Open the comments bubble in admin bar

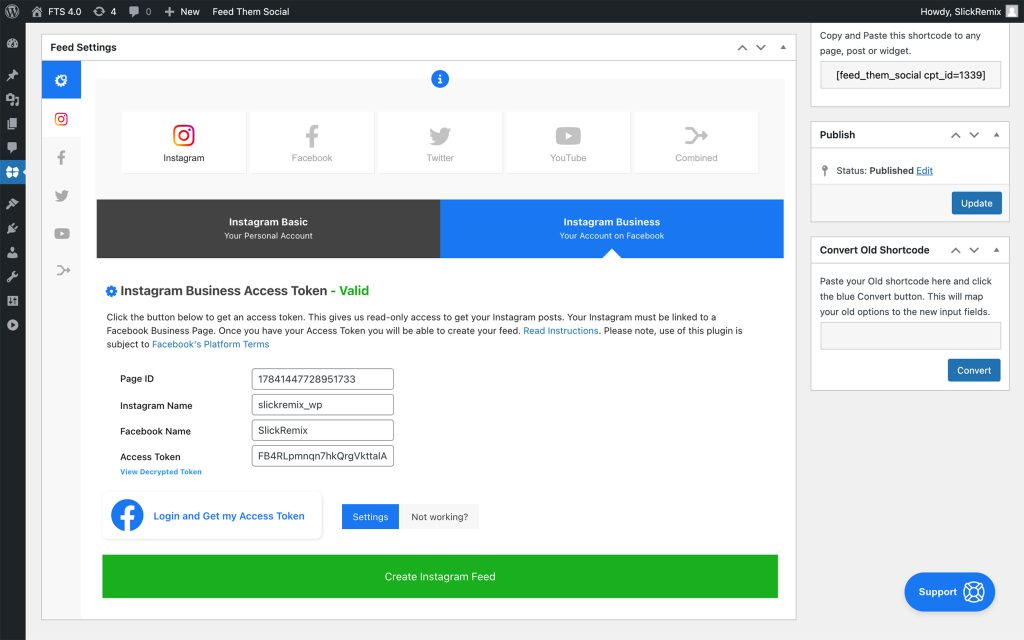coord(140,11)
